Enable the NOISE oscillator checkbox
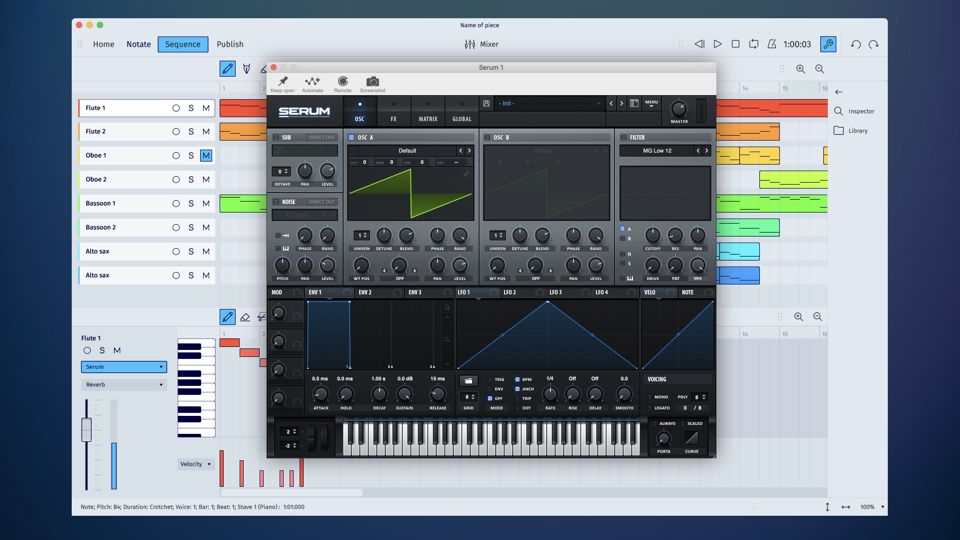 pos(276,202)
